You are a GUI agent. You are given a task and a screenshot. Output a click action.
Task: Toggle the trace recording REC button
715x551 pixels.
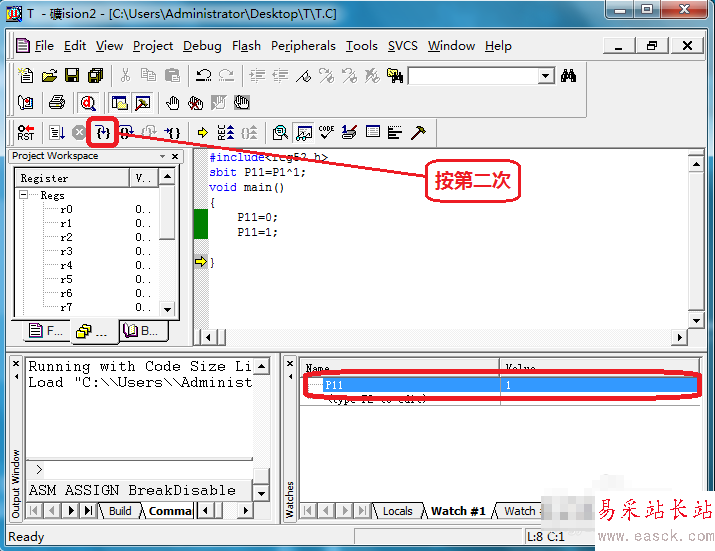pyautogui.click(x=226, y=133)
